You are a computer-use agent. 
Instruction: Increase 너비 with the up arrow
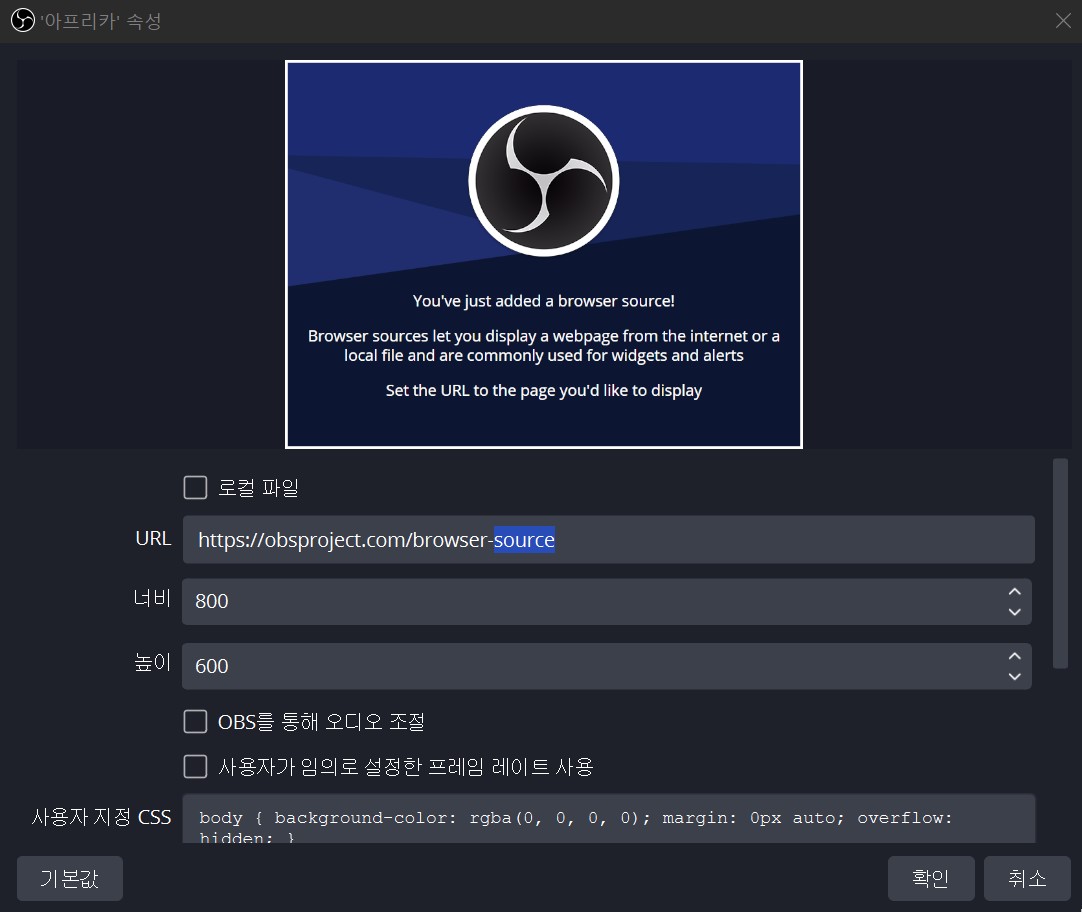click(x=1014, y=592)
